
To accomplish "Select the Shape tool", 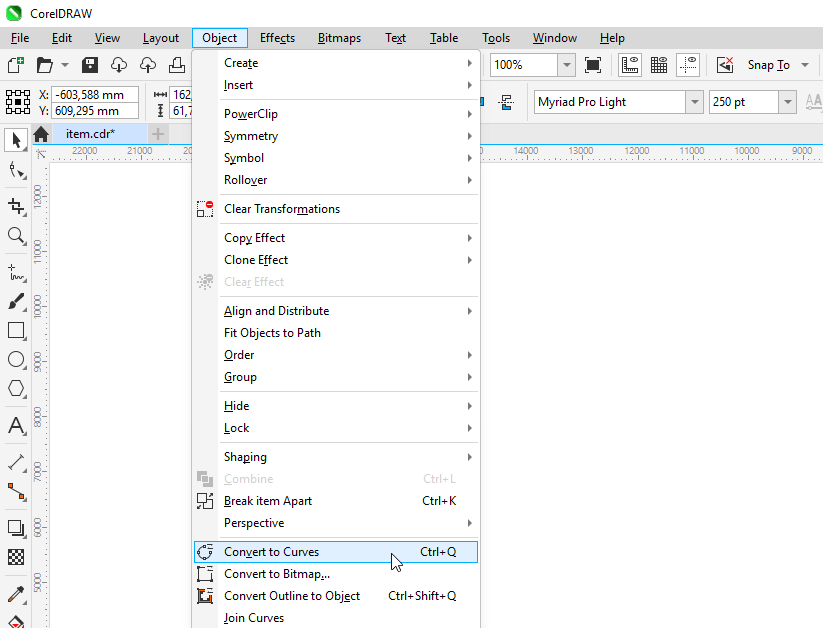I will [16, 171].
